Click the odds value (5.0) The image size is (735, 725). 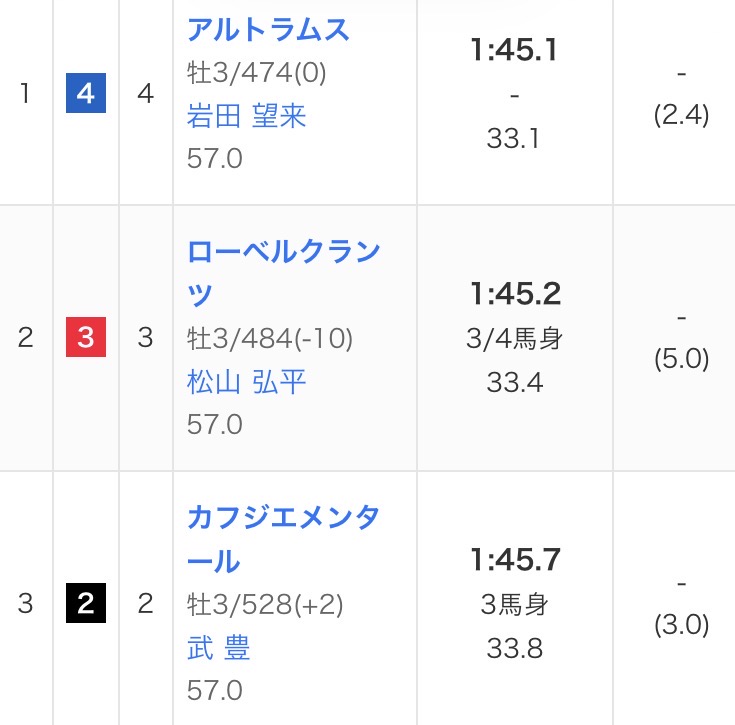pyautogui.click(x=681, y=360)
